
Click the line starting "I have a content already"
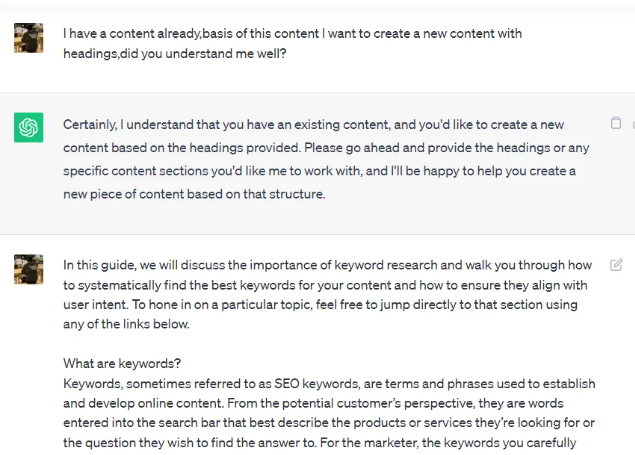pos(292,33)
